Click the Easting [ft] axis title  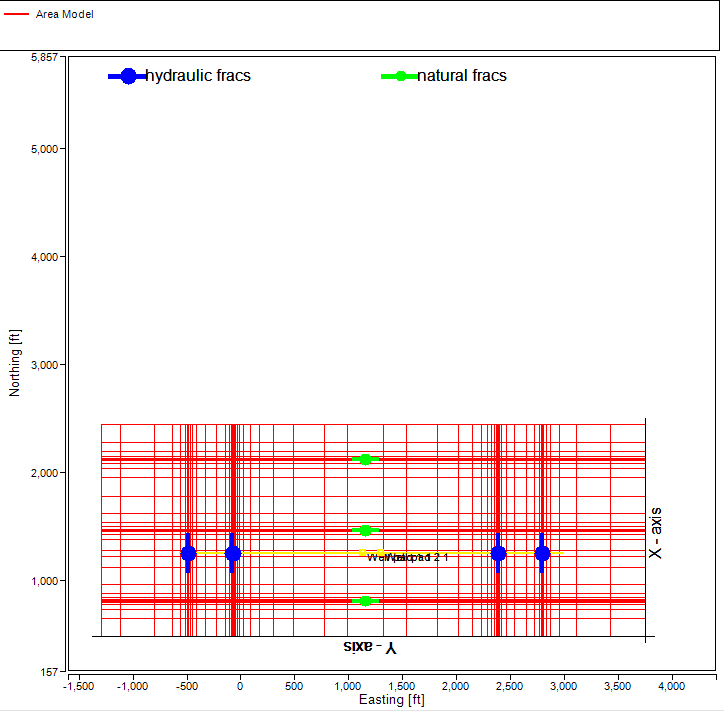[x=391, y=700]
